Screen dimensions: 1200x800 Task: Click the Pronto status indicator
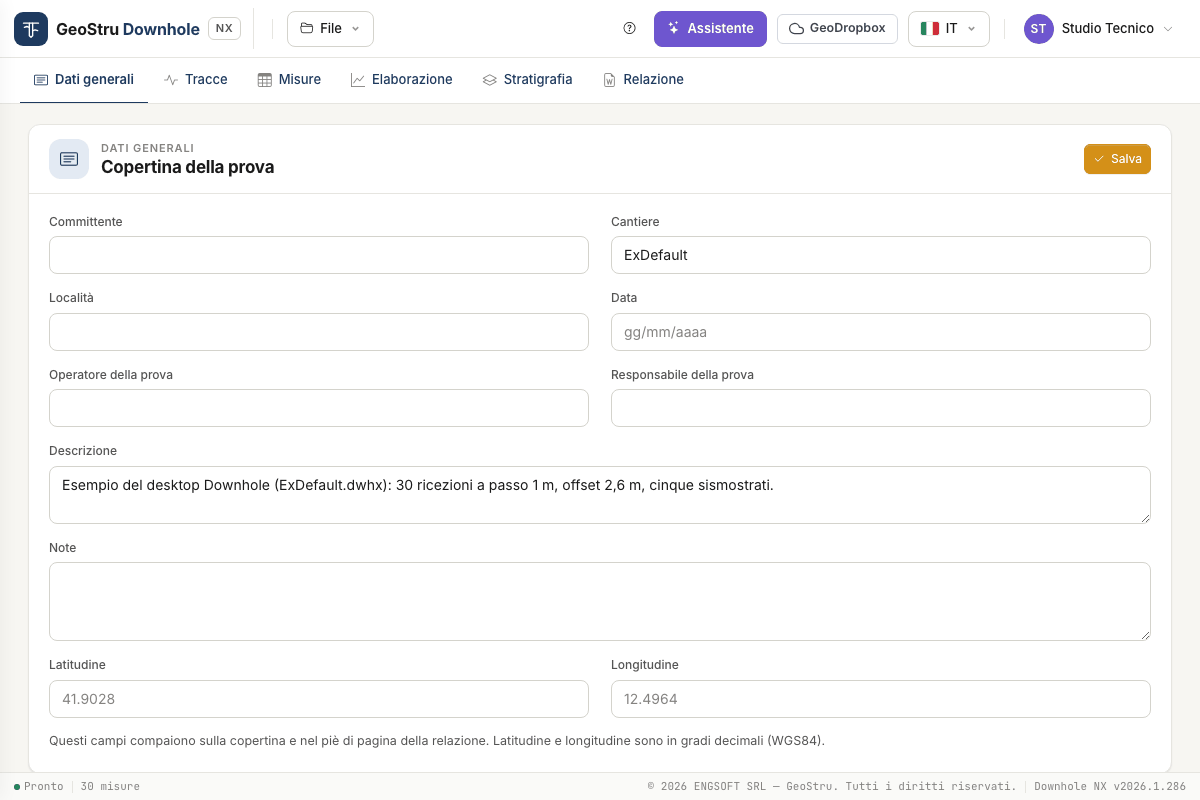39,787
